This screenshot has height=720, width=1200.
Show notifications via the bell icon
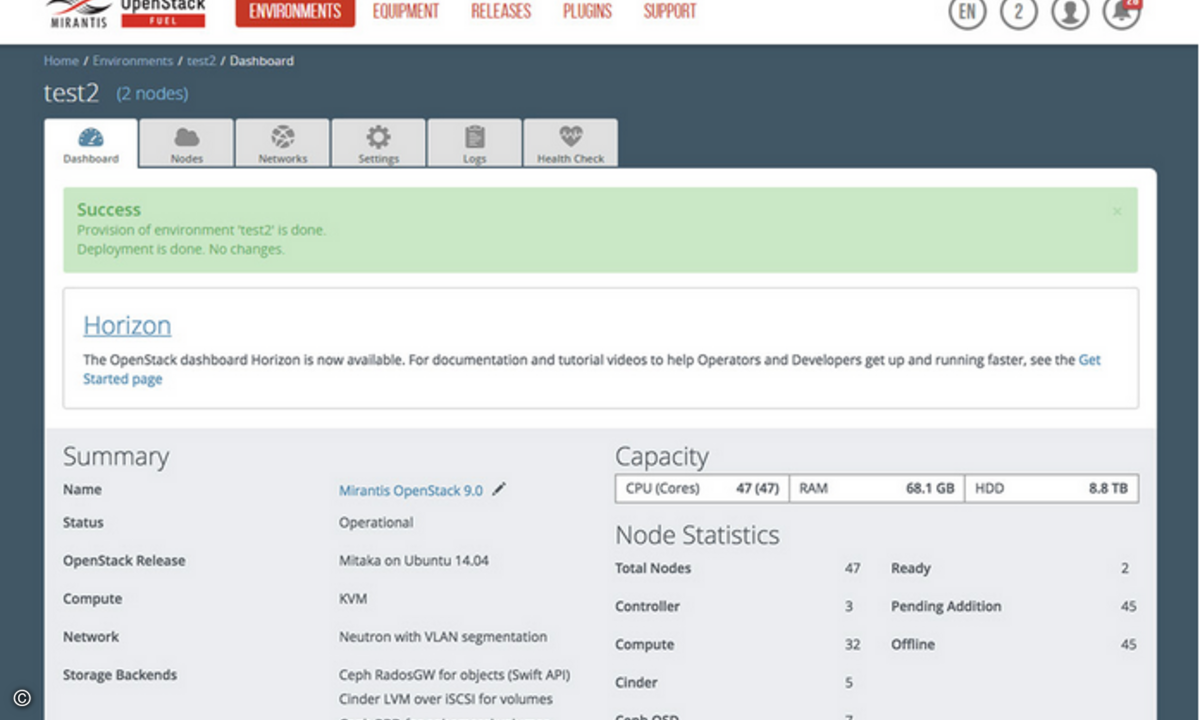pyautogui.click(x=1122, y=12)
